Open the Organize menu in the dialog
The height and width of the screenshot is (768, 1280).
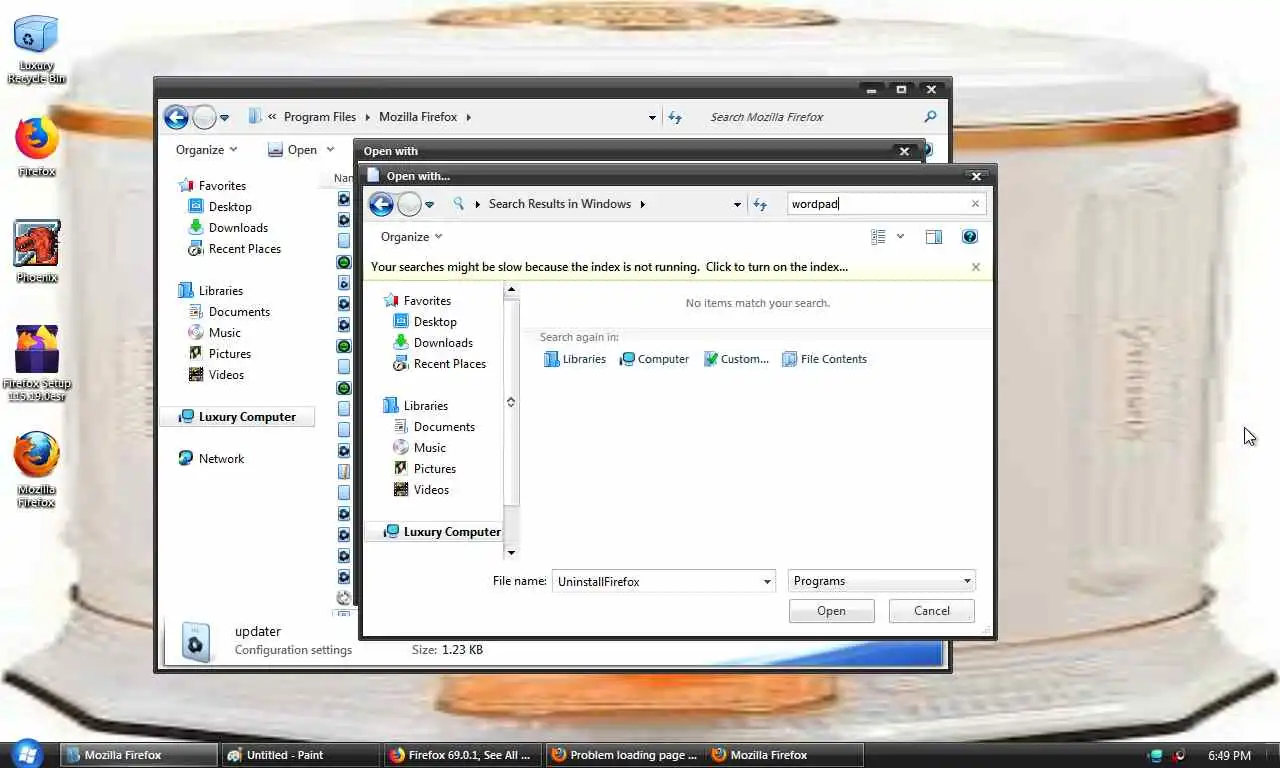tap(411, 237)
